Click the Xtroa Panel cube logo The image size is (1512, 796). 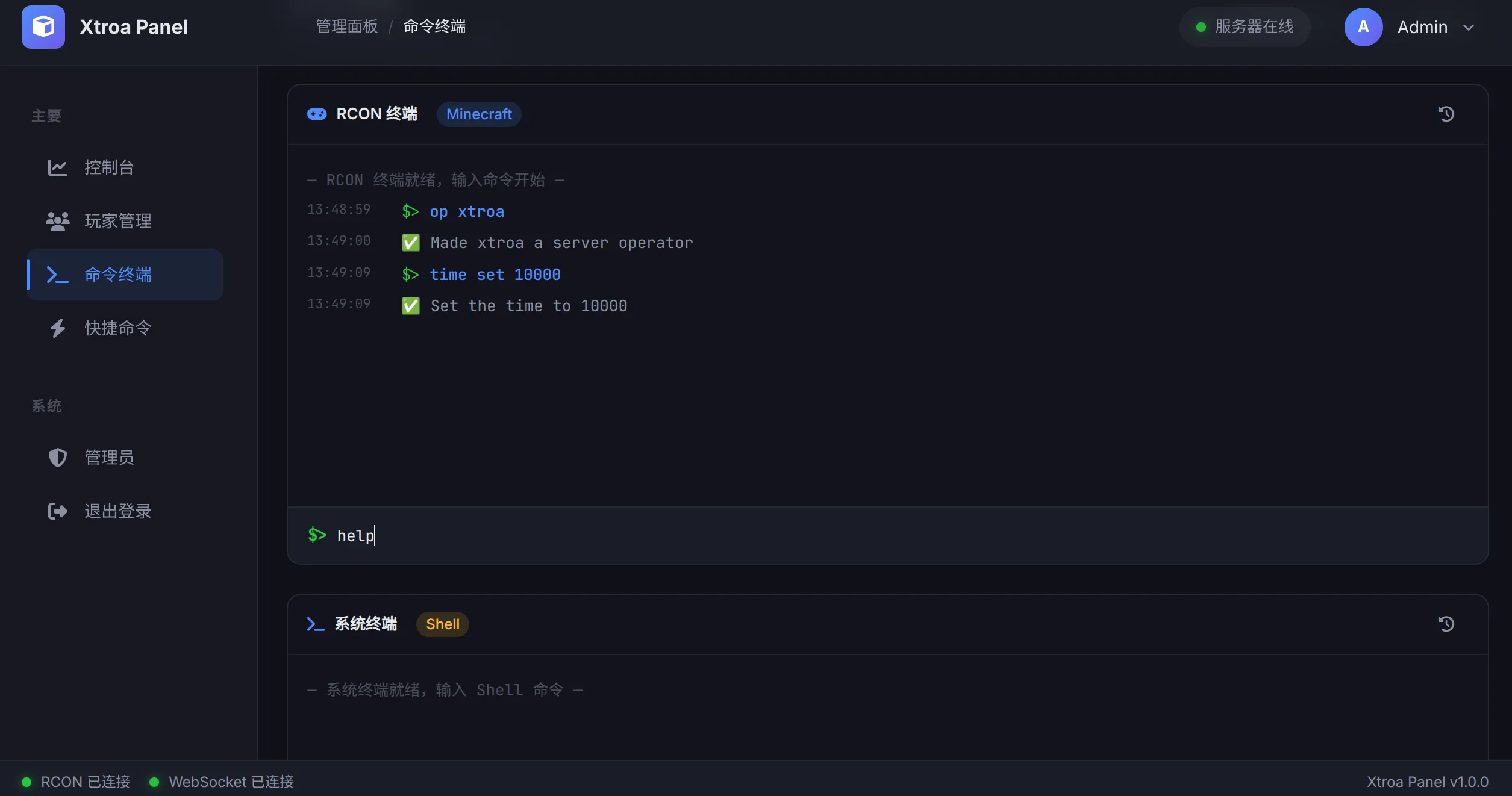point(43,27)
